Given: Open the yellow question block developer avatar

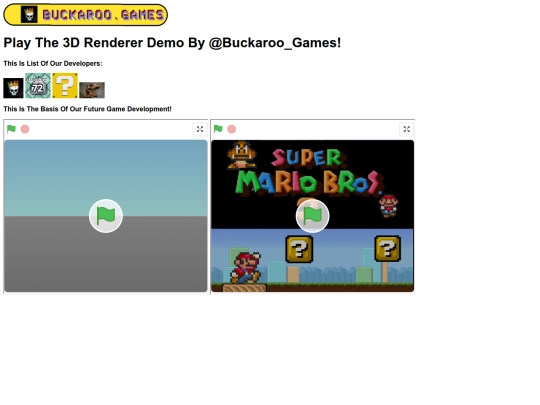Looking at the screenshot, I should pyautogui.click(x=65, y=85).
